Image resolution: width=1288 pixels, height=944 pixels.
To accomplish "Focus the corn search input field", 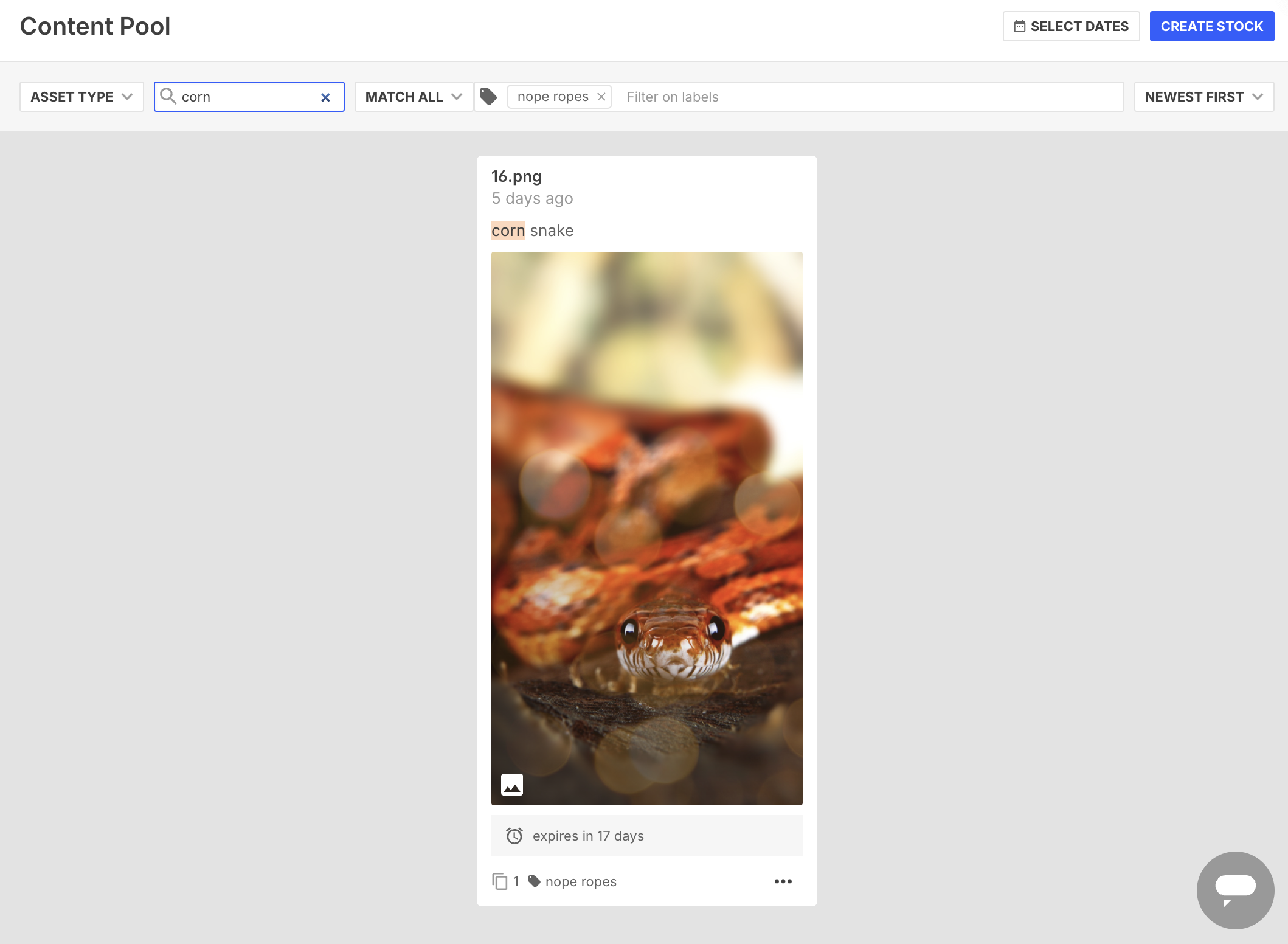I will [248, 97].
